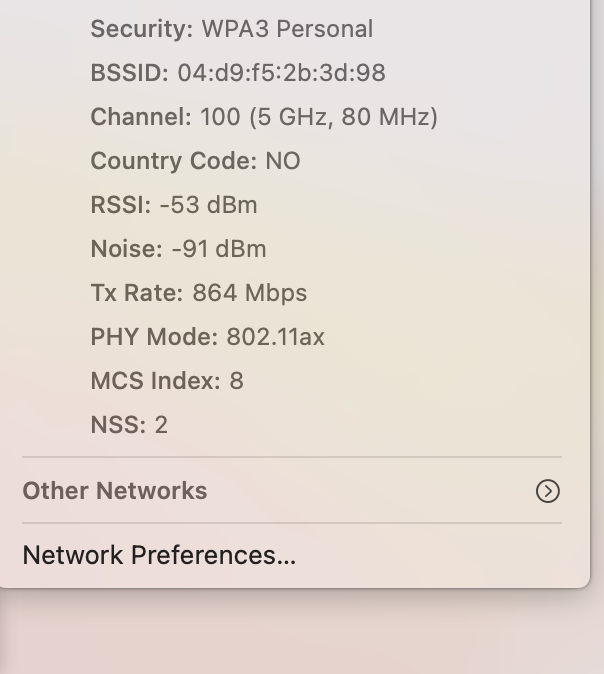The width and height of the screenshot is (604, 674).
Task: Click the "RSSI:" label
Action: pyautogui.click(x=121, y=205)
